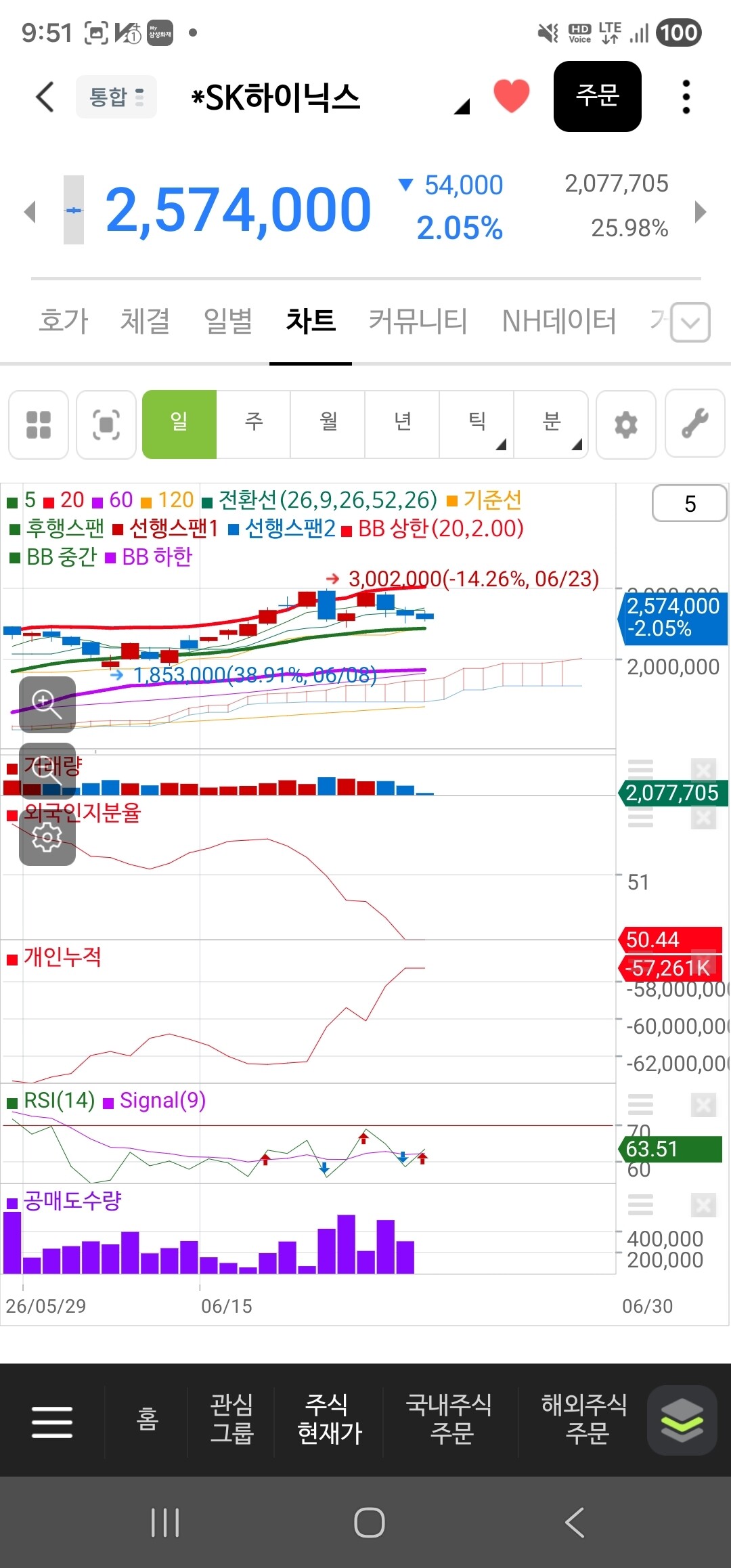The image size is (731, 1568).
Task: Edit the moving average period field showing 5
Action: (690, 504)
